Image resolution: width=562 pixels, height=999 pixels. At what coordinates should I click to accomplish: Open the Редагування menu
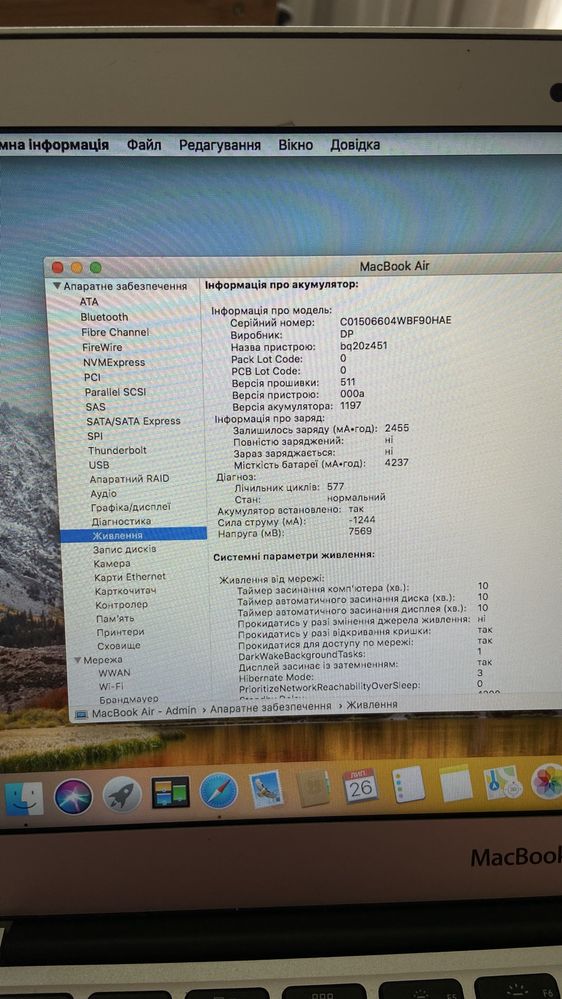click(220, 145)
